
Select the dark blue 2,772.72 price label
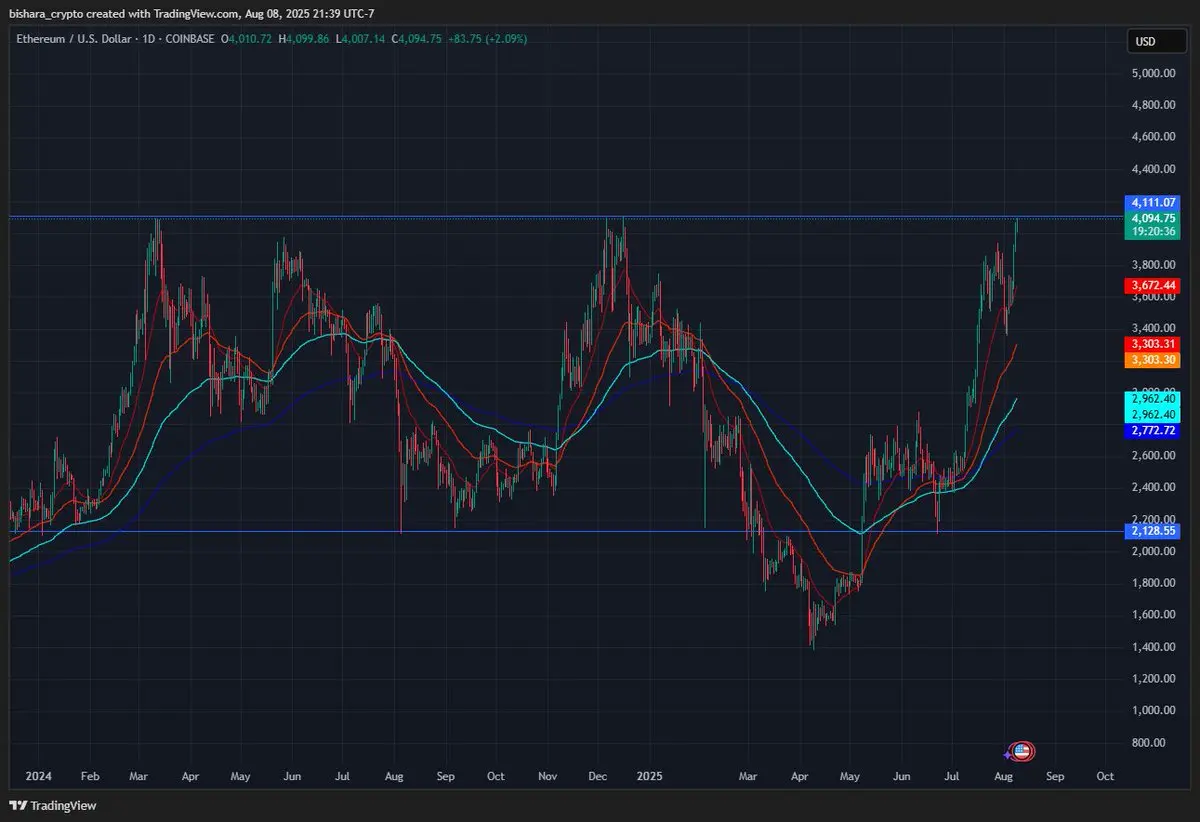pos(1153,430)
